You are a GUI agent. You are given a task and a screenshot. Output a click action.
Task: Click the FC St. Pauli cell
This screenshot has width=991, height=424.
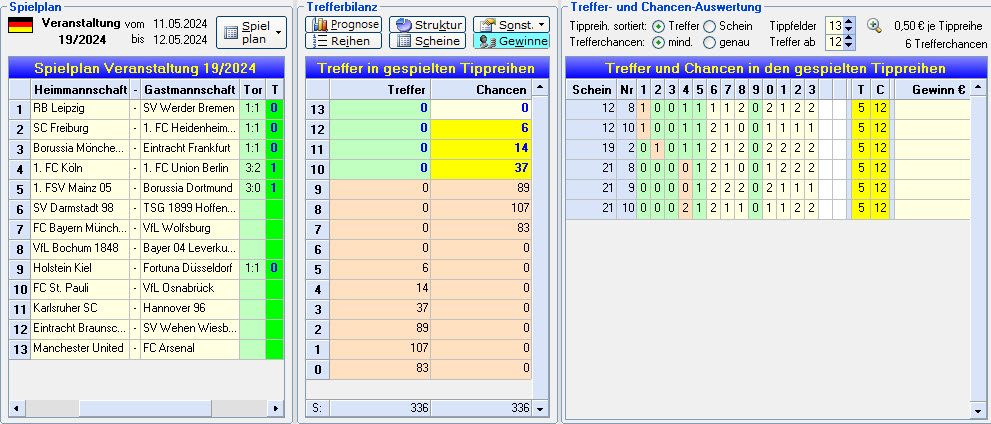click(x=80, y=288)
